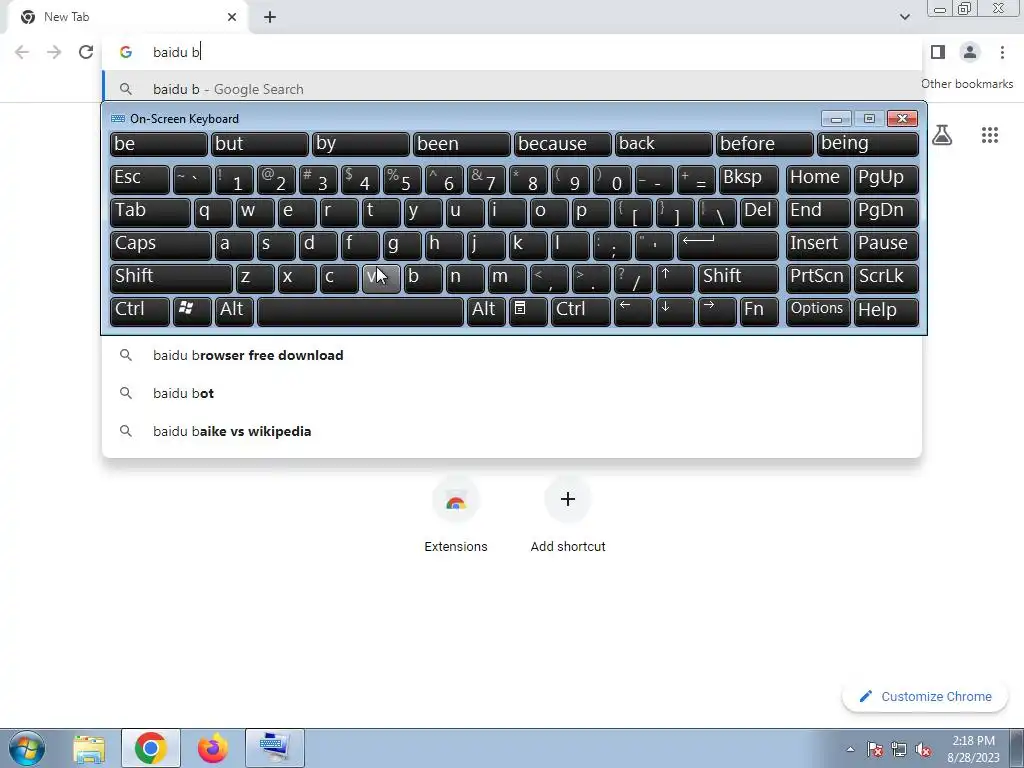Viewport: 1024px width, 768px height.
Task: Click the letter b key
Action: [x=423, y=278]
